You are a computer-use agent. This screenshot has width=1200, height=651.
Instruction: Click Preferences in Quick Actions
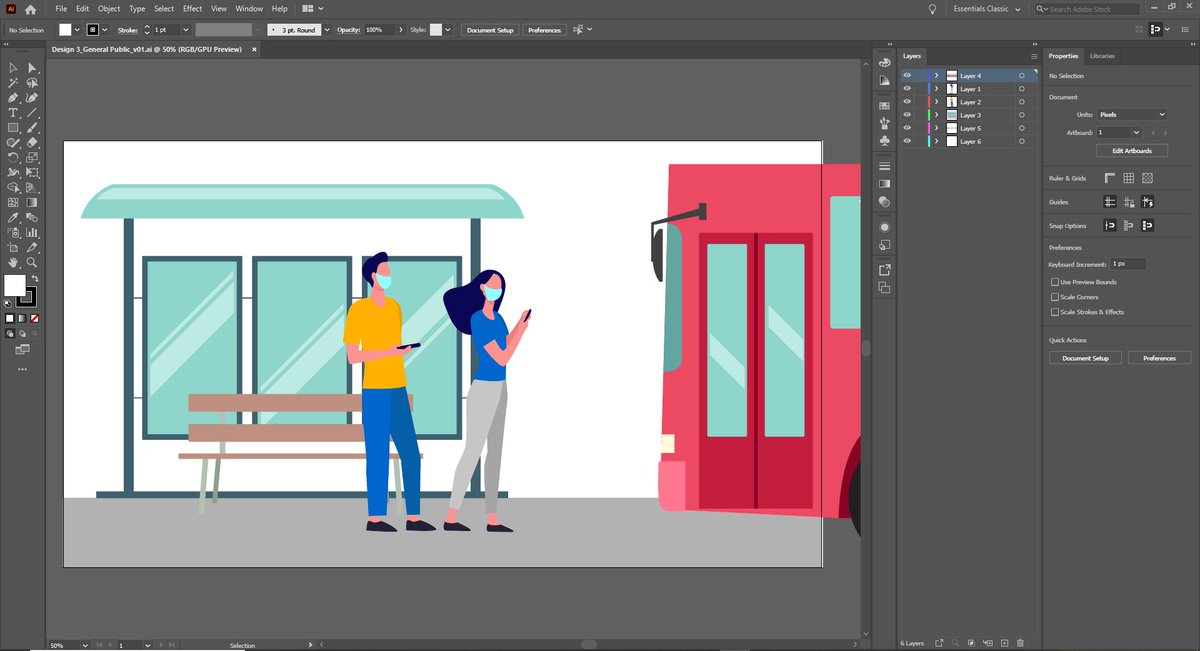pyautogui.click(x=1159, y=358)
